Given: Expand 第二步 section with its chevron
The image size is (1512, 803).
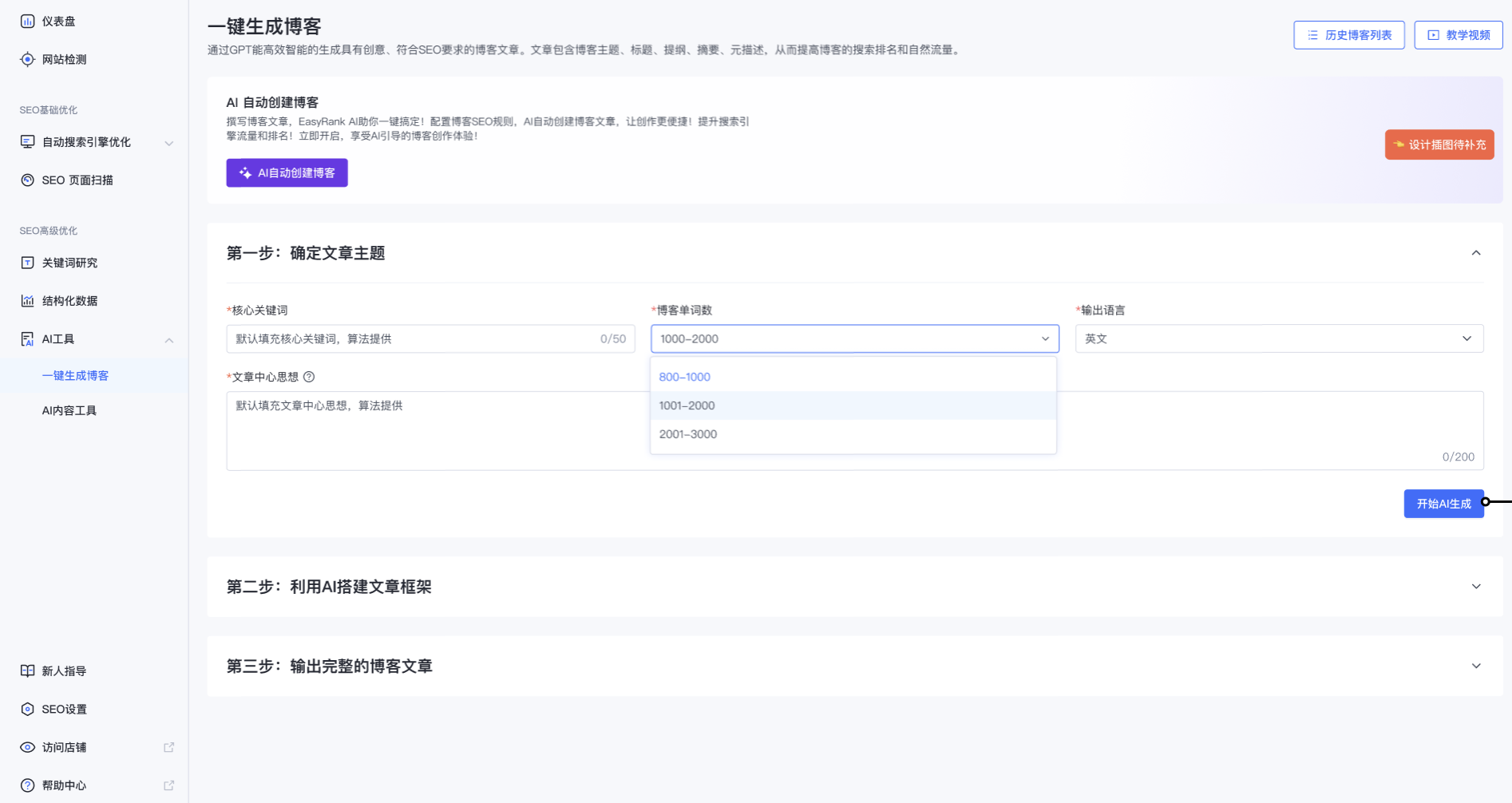Looking at the screenshot, I should [x=1476, y=587].
